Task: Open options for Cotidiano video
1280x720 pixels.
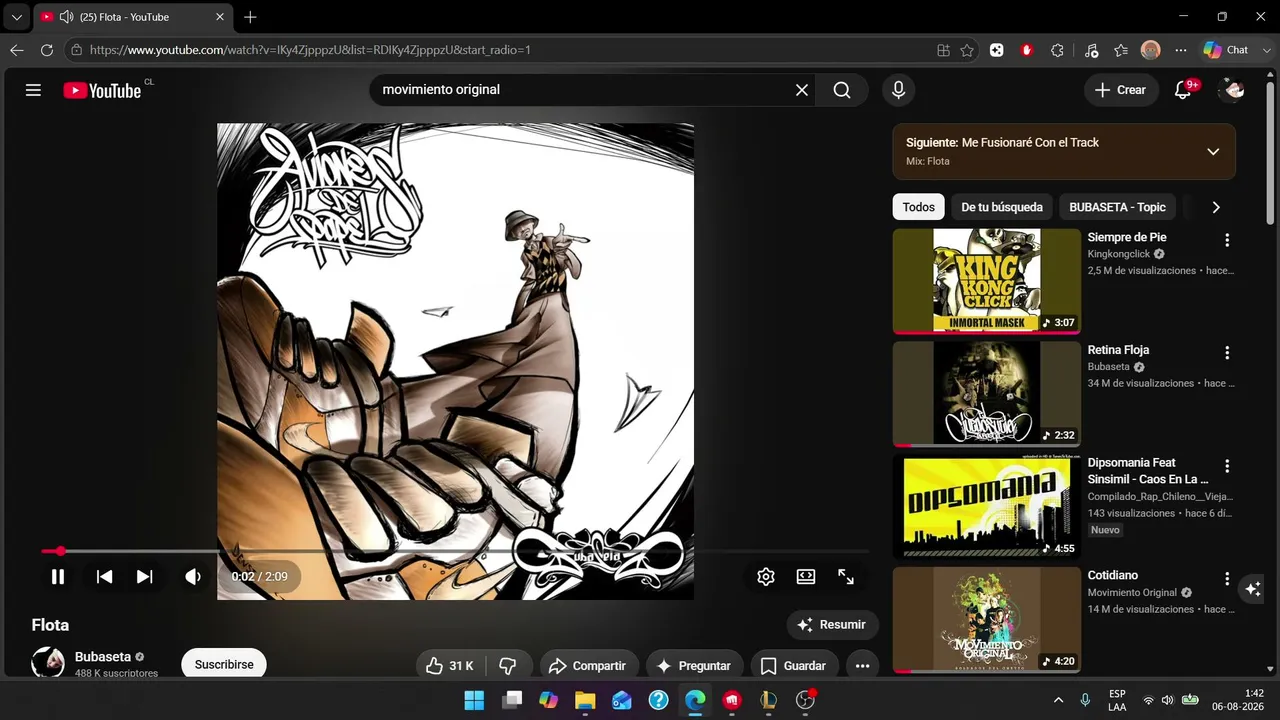Action: [x=1227, y=579]
